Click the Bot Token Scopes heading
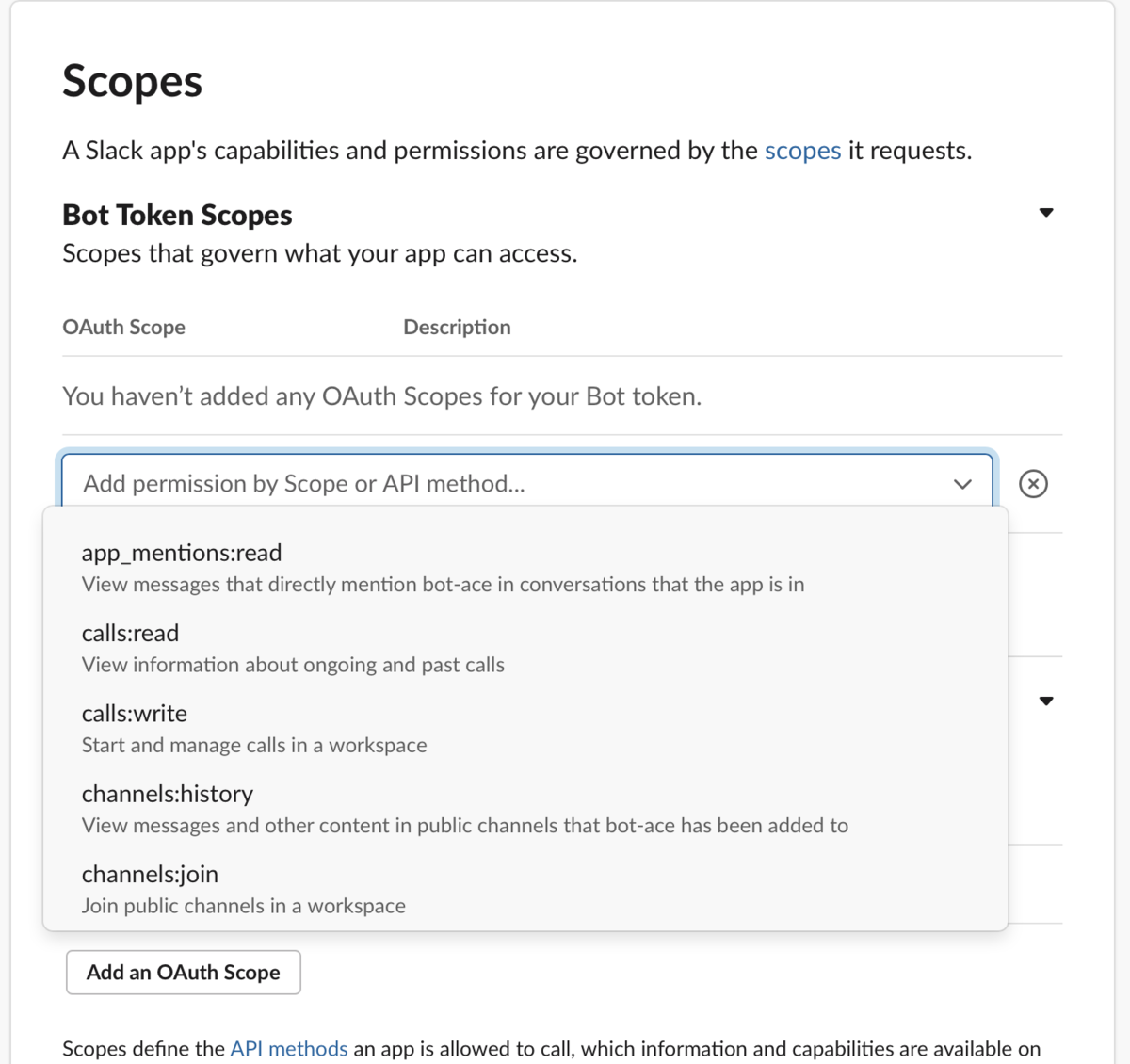 pyautogui.click(x=177, y=215)
